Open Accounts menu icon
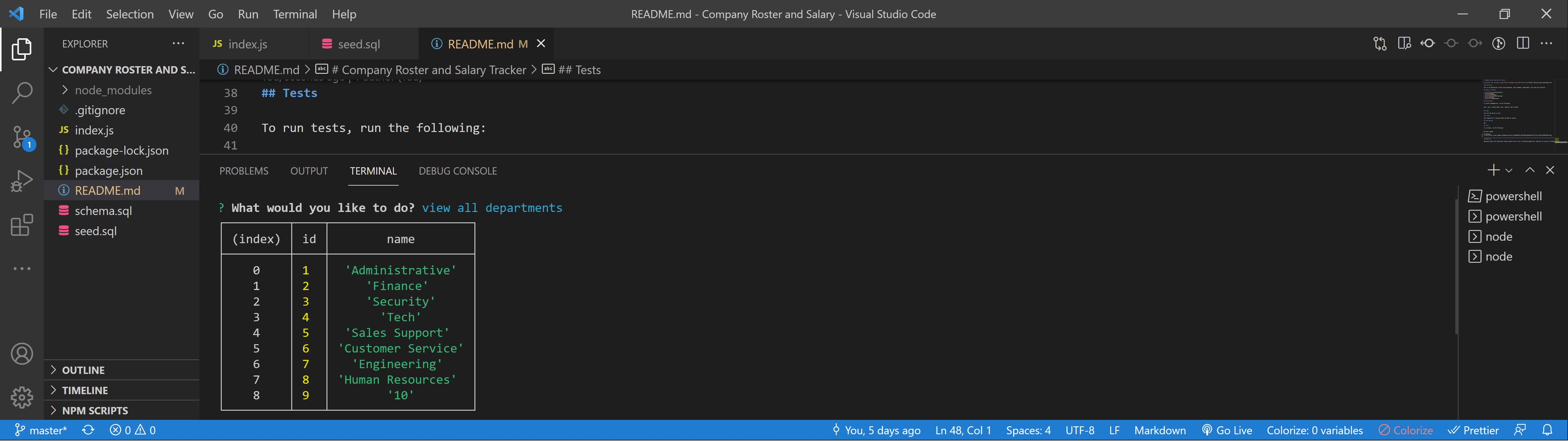The height and width of the screenshot is (441, 1568). (22, 354)
